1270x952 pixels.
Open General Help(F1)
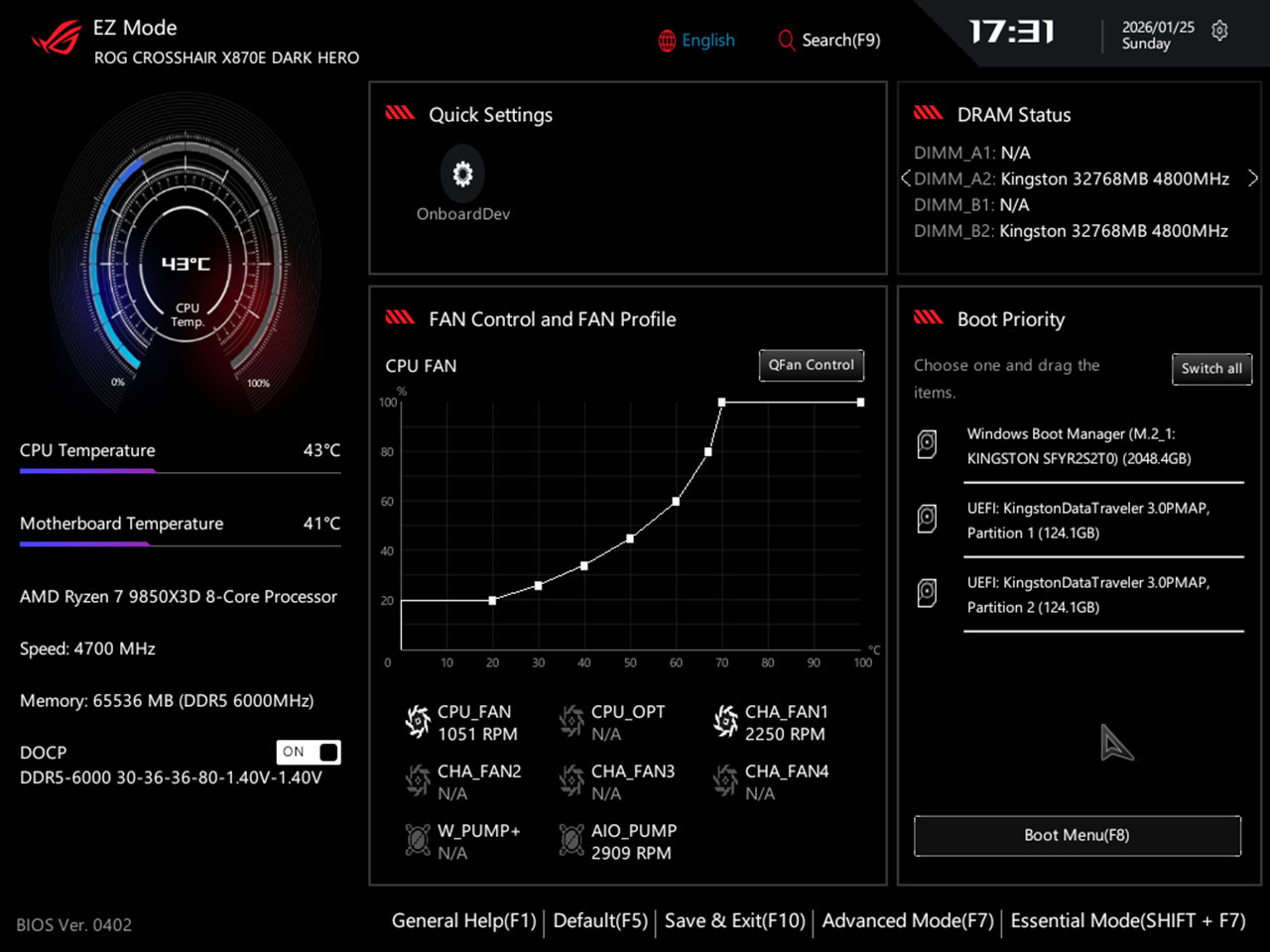(x=463, y=921)
